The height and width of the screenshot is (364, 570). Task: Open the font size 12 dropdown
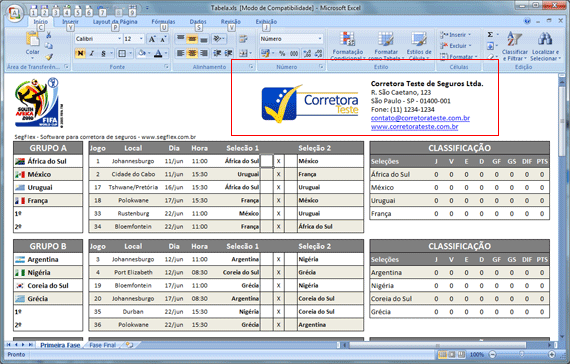point(134,39)
